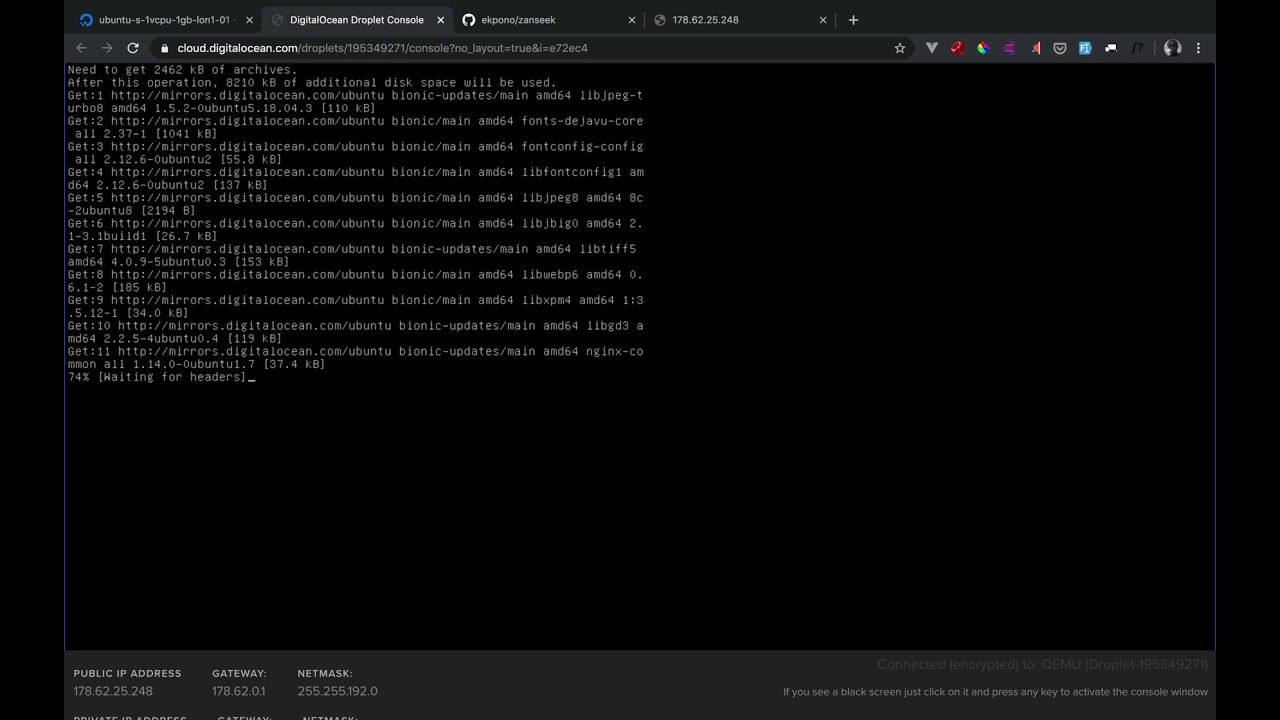This screenshot has height=720, width=1280.
Task: Open the red ruby gem extension
Action: 957,48
